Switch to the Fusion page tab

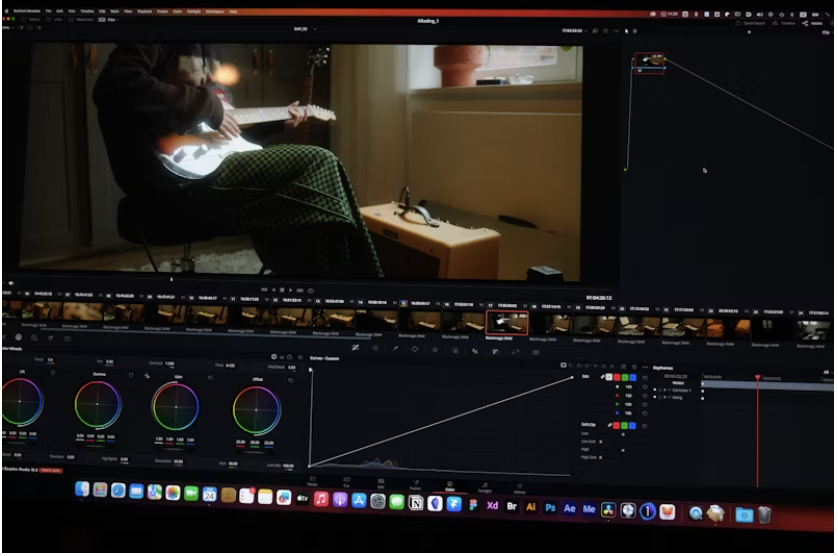pos(415,485)
